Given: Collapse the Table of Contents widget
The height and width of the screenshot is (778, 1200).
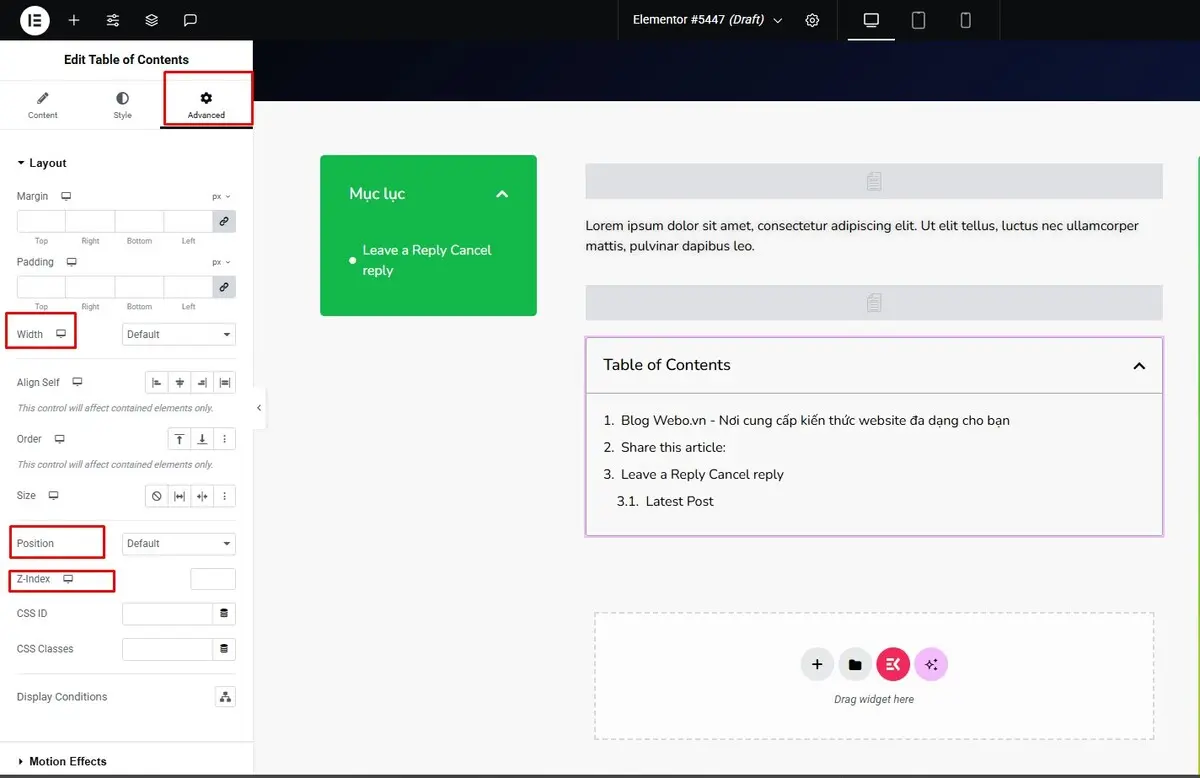Looking at the screenshot, I should pyautogui.click(x=1139, y=366).
